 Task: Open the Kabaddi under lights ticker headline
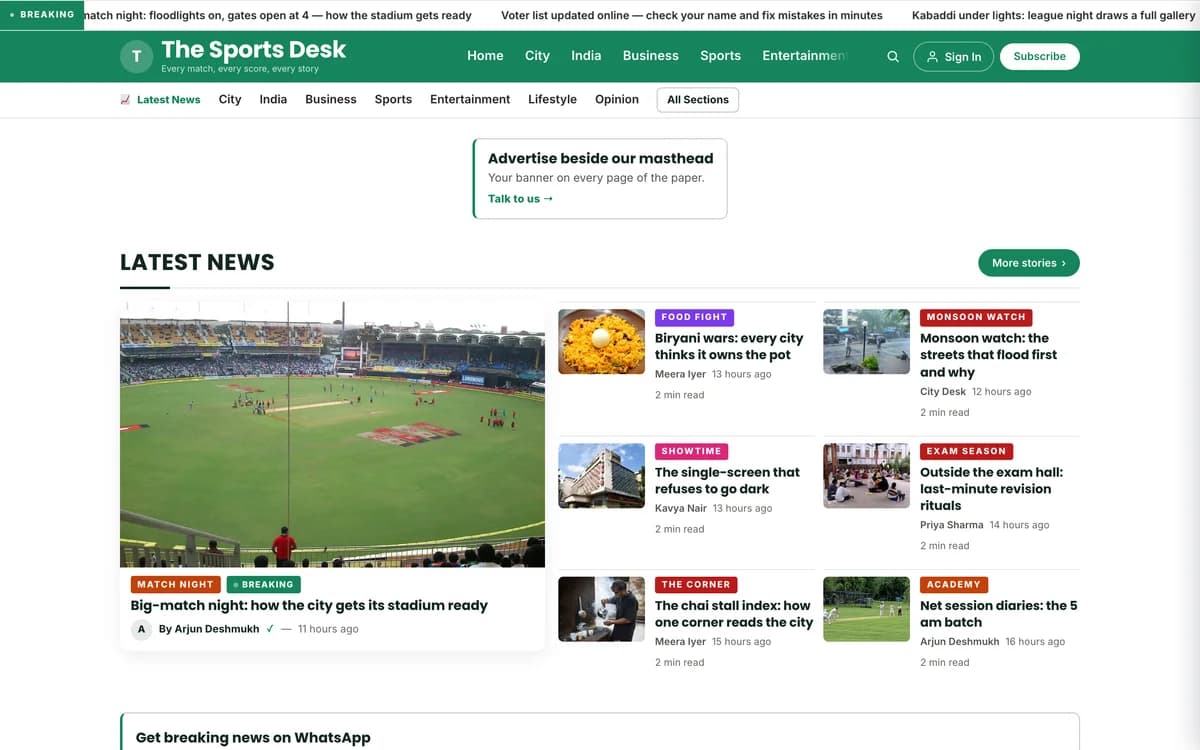[1054, 15]
